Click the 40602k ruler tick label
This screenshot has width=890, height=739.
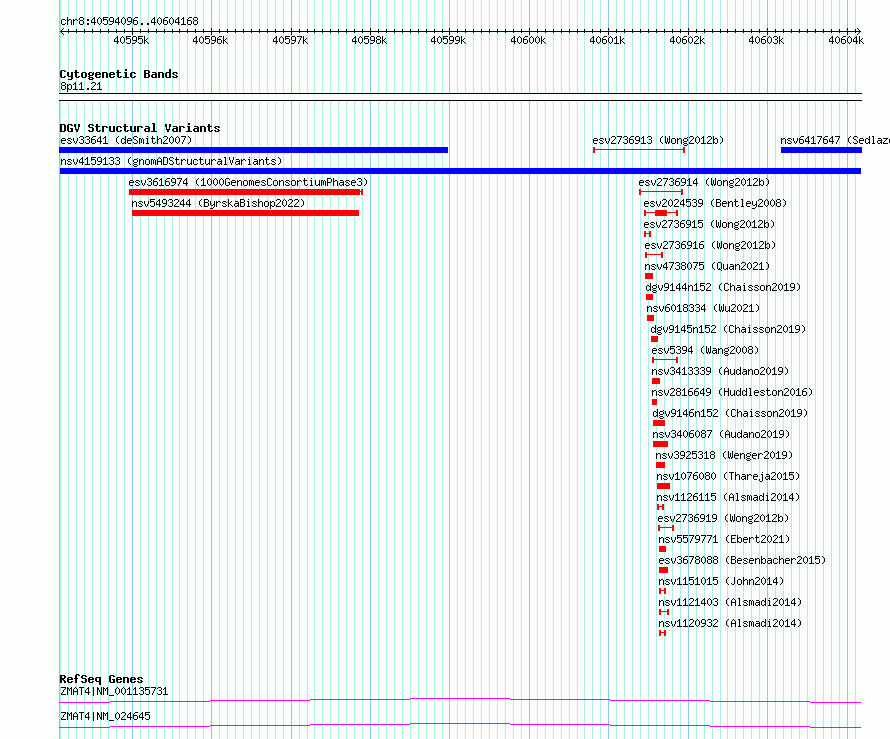687,40
